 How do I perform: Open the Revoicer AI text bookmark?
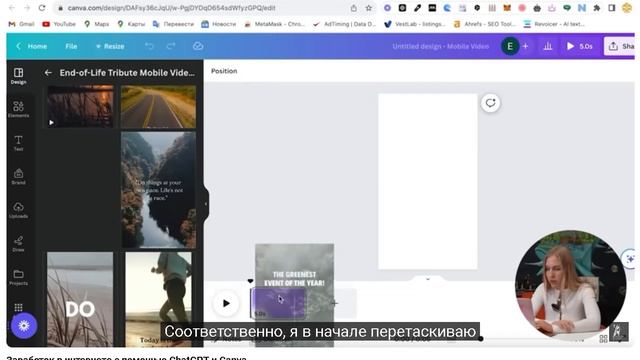(554, 24)
